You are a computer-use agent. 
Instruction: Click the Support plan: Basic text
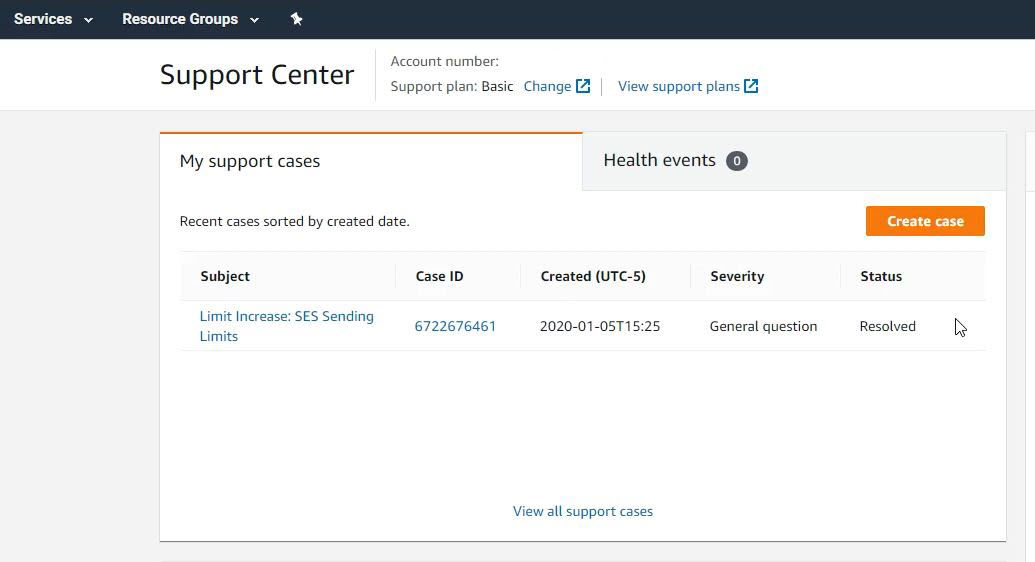point(452,87)
